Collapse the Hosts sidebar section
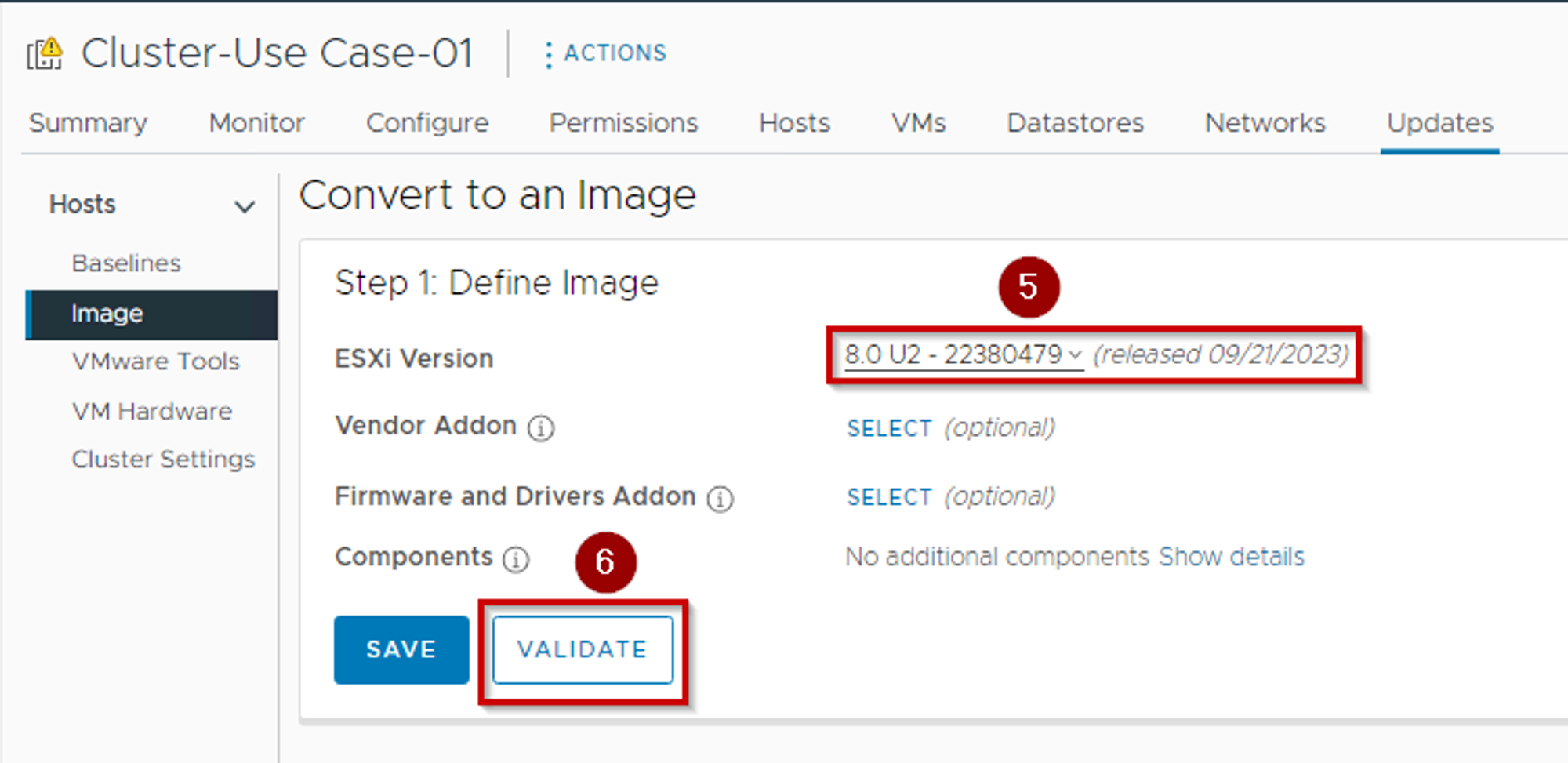The height and width of the screenshot is (763, 1568). (245, 206)
